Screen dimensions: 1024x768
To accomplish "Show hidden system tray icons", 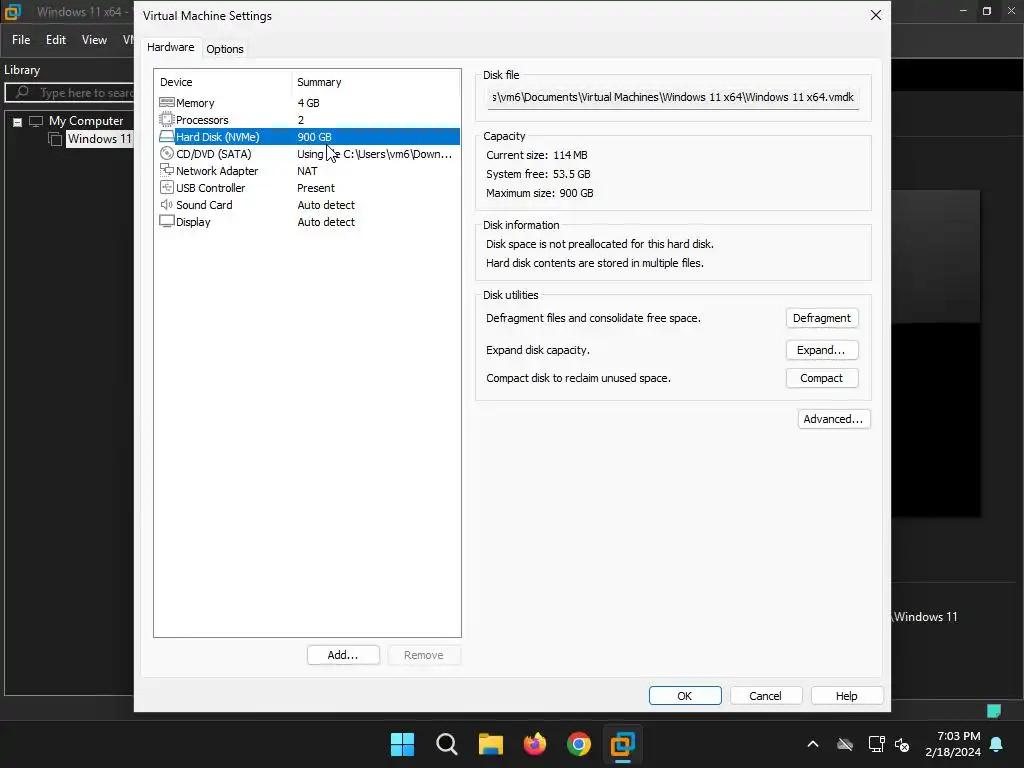I will pyautogui.click(x=813, y=744).
